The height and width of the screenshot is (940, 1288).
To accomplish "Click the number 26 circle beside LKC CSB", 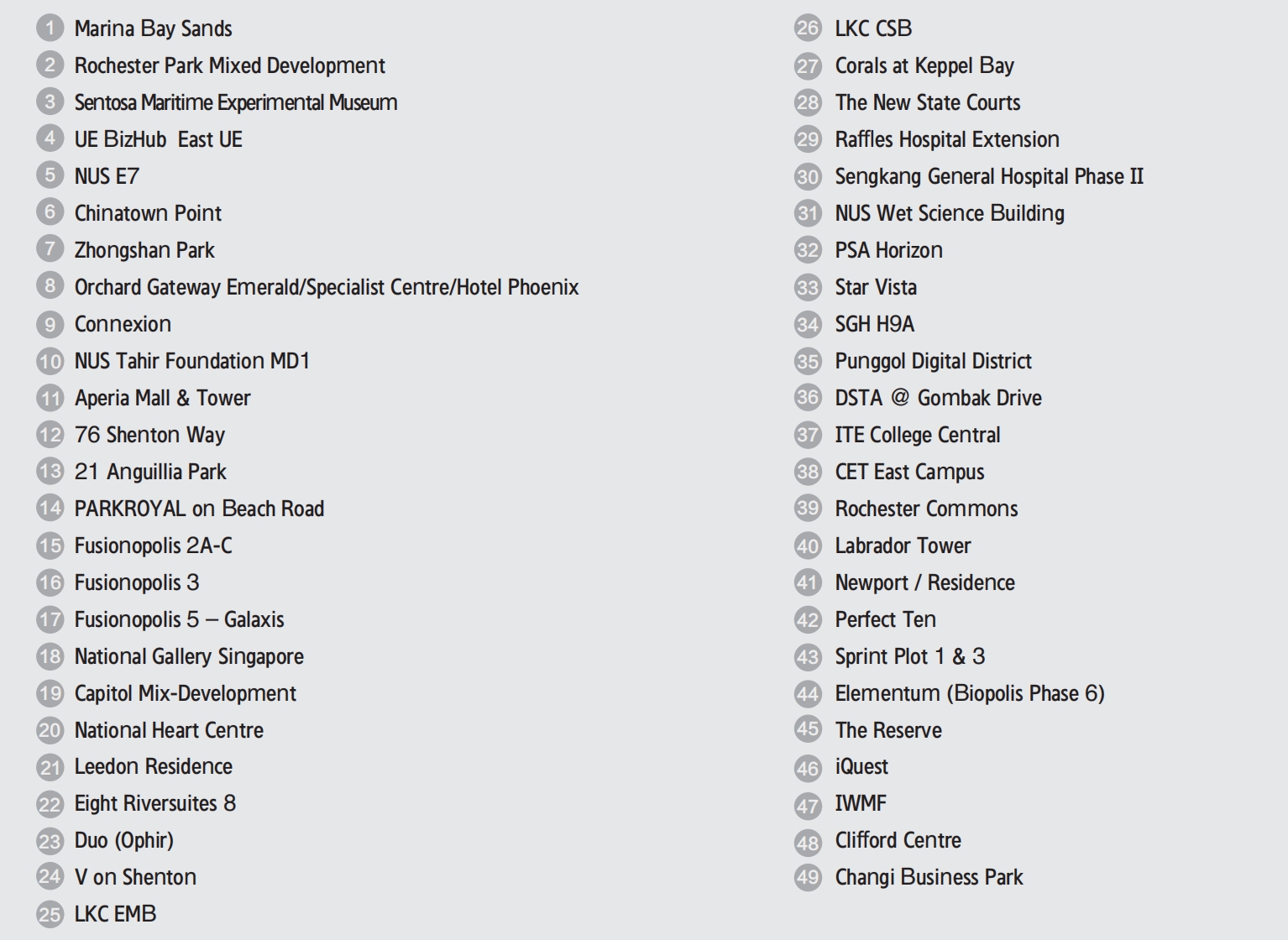I will pos(808,29).
